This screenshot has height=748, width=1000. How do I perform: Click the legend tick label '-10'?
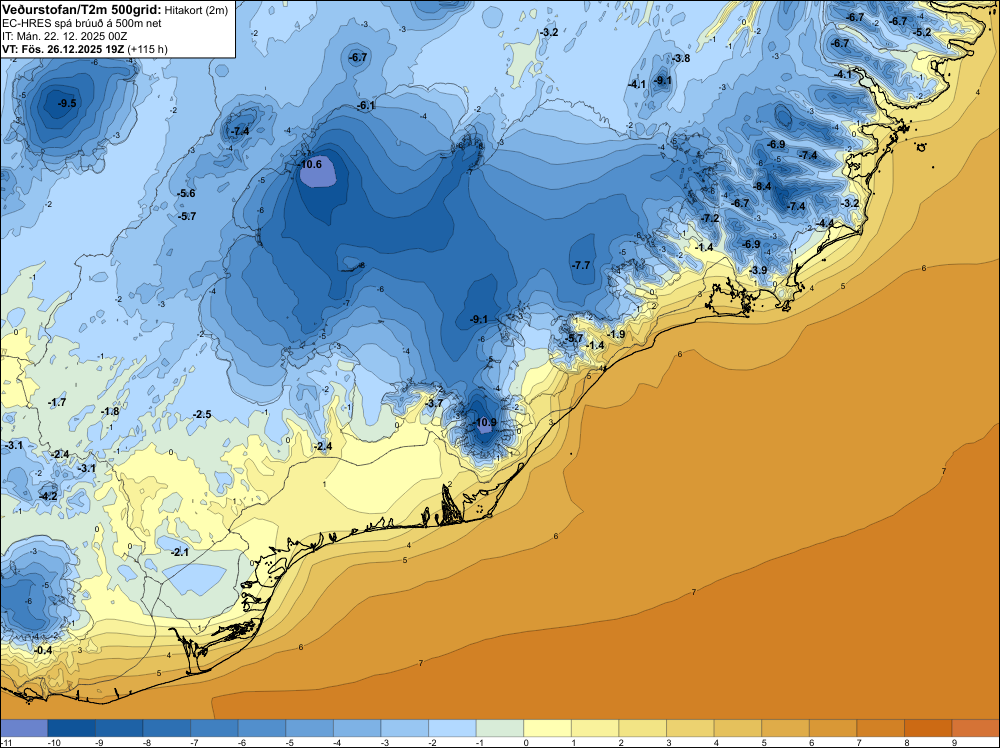click(54, 742)
